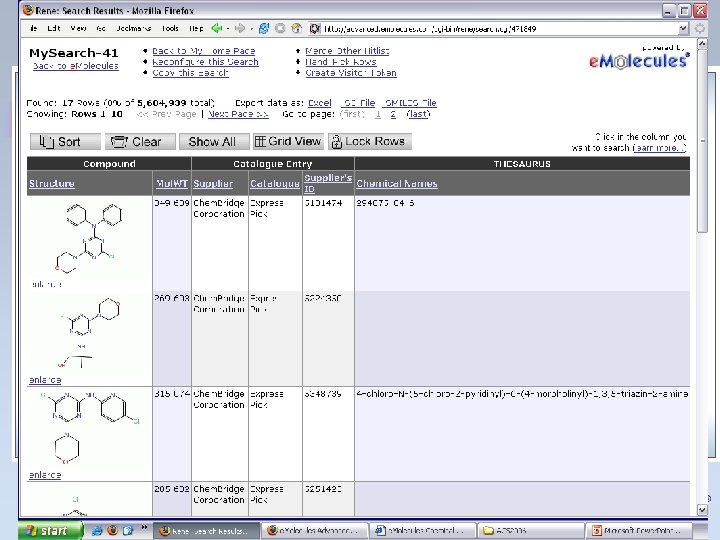This screenshot has height=540, width=720.
Task: Open the Forward button history dropdown arrow
Action: [251, 29]
